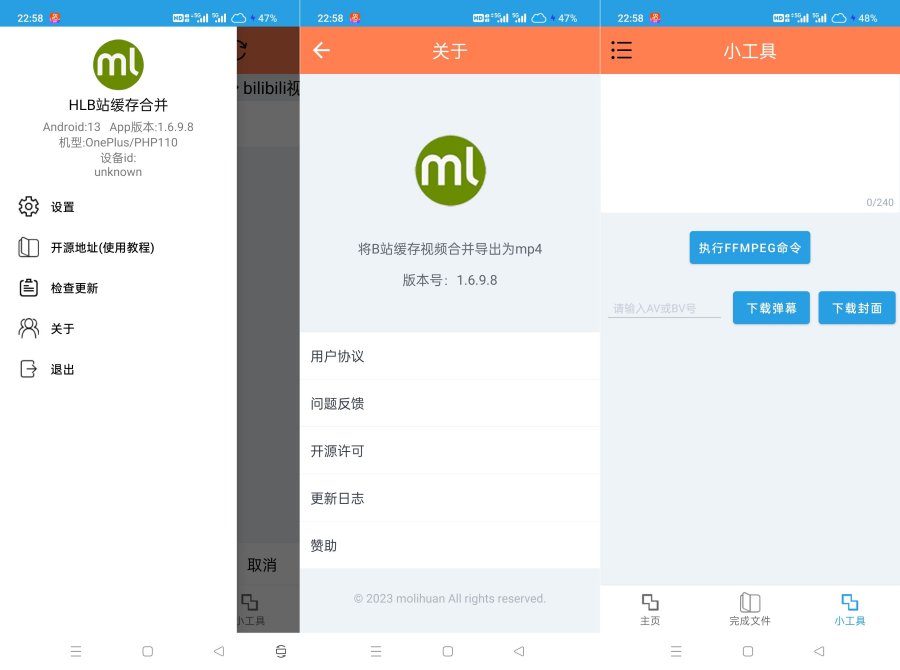Select the 小工具 tab in right screen
The height and width of the screenshot is (670, 900).
(850, 609)
